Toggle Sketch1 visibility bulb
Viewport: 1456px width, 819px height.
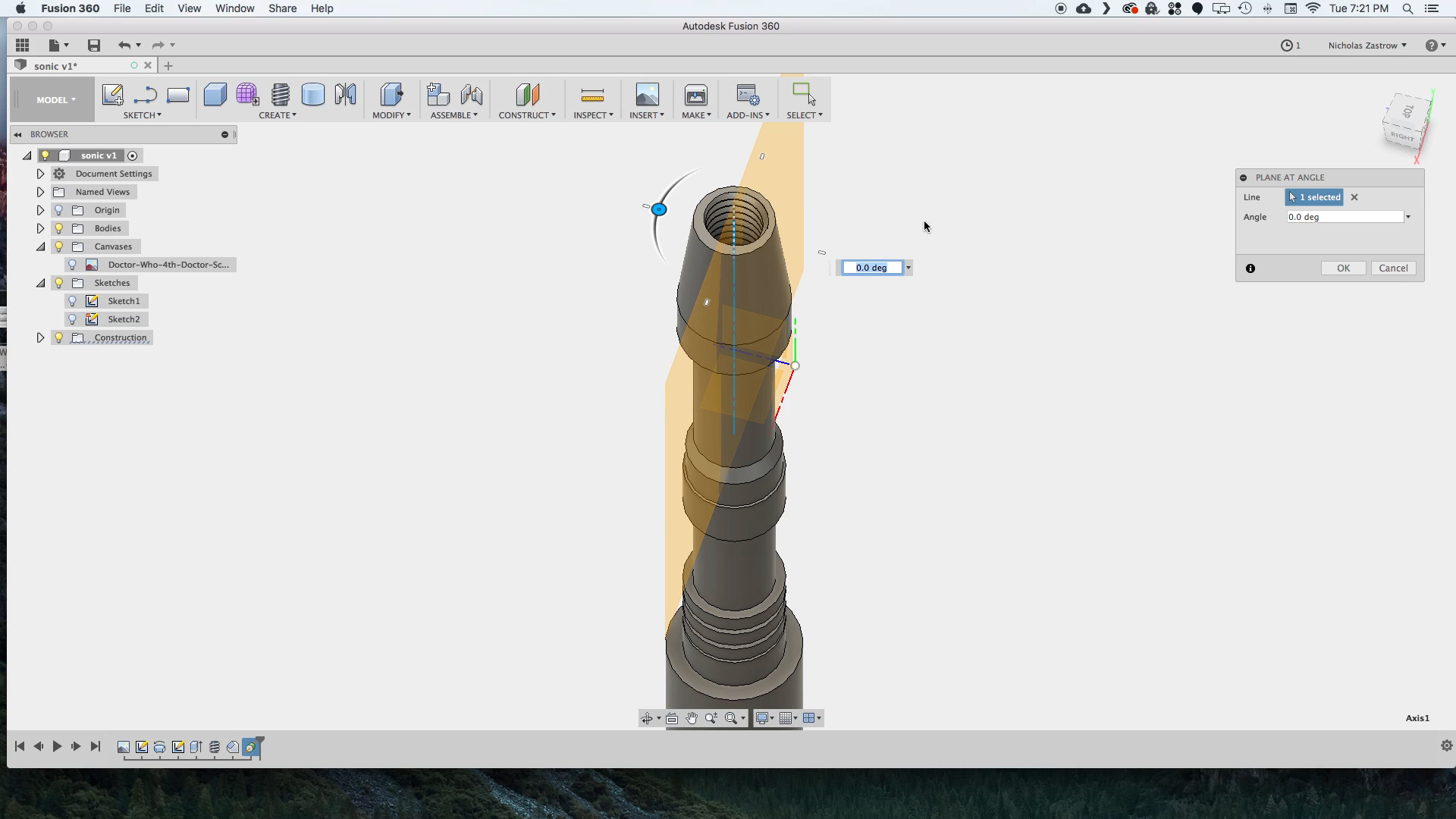coord(73,301)
